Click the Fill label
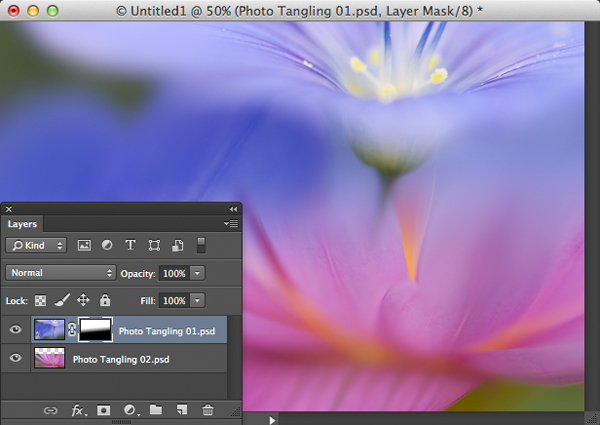Image resolution: width=600 pixels, height=425 pixels. coord(148,301)
